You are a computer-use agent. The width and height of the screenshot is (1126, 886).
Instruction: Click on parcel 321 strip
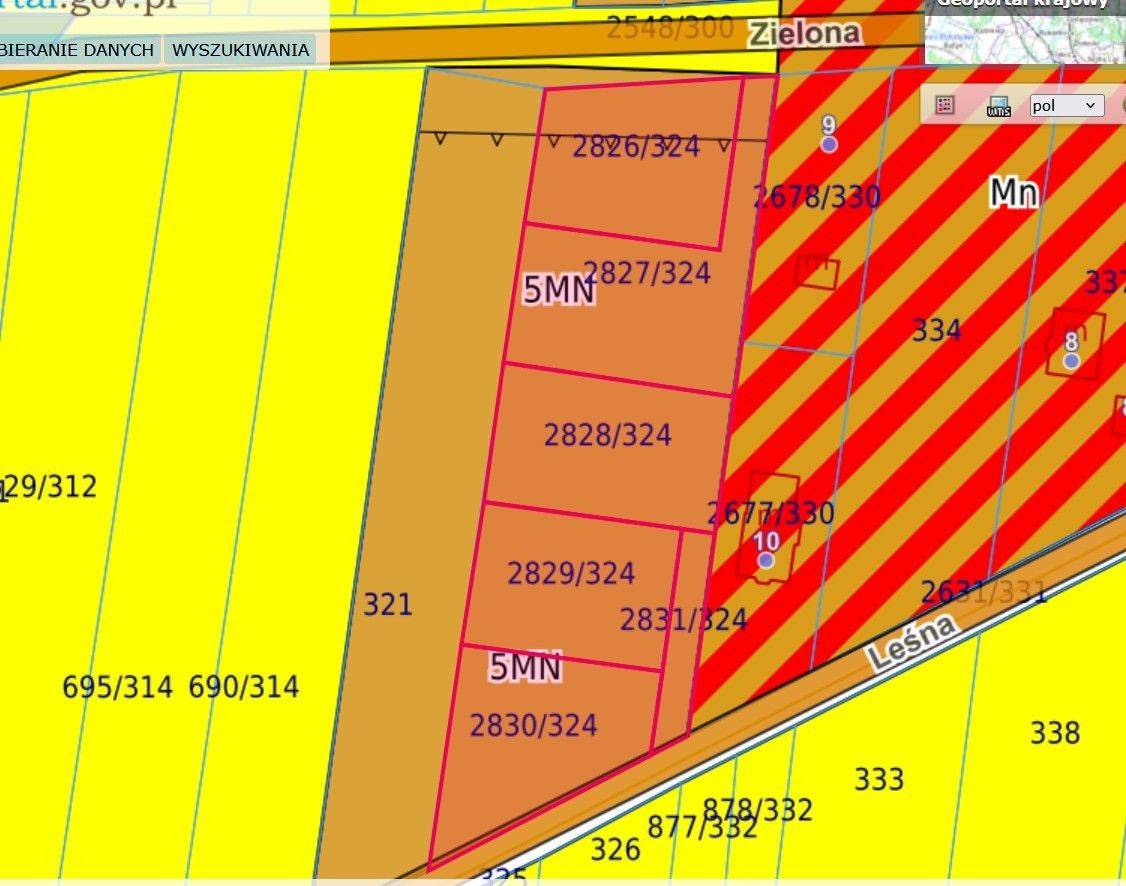[x=387, y=604]
